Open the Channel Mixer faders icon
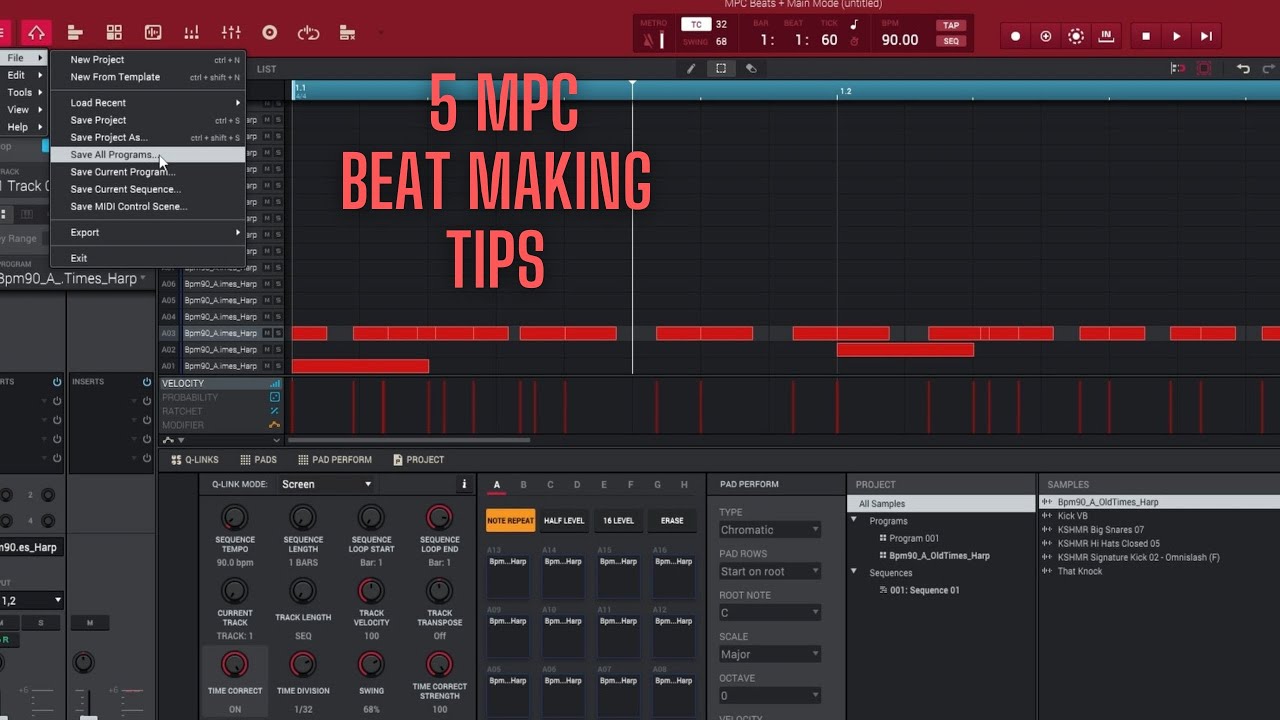The height and width of the screenshot is (720, 1280). tap(231, 34)
